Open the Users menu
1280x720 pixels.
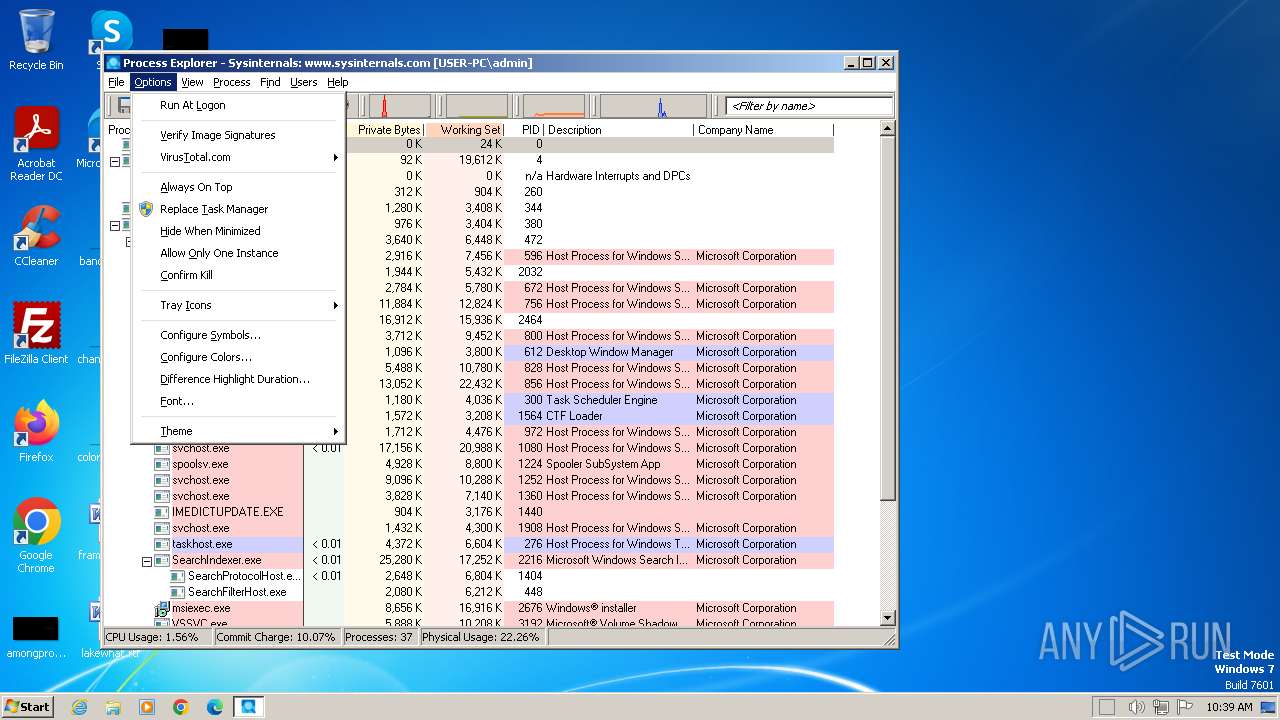click(304, 82)
